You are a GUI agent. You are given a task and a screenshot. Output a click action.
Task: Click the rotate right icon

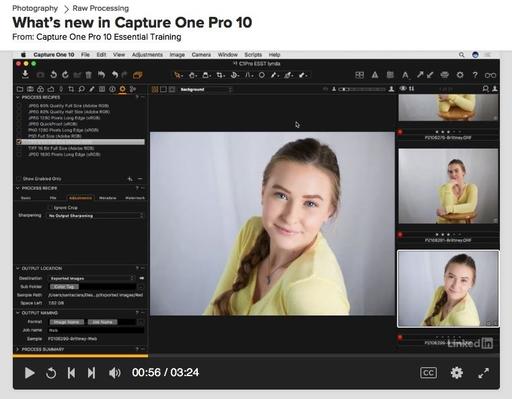click(65, 75)
